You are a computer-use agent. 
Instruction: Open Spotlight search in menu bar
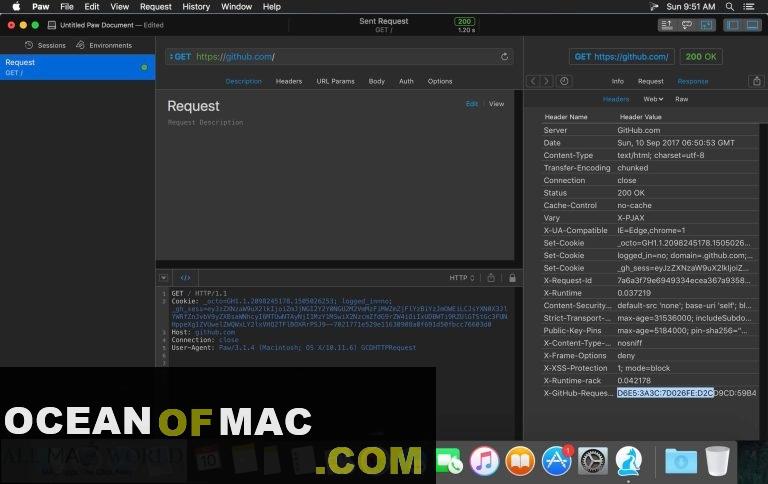tap(729, 7)
